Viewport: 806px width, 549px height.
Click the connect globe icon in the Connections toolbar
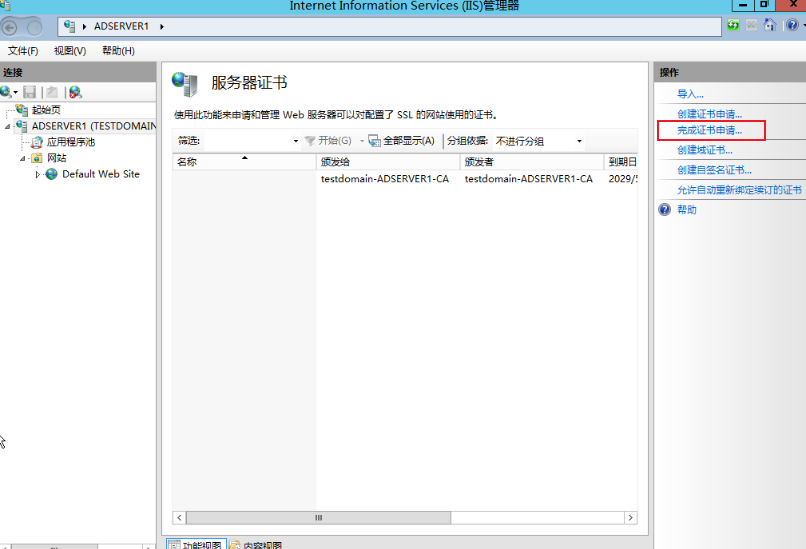[6, 92]
